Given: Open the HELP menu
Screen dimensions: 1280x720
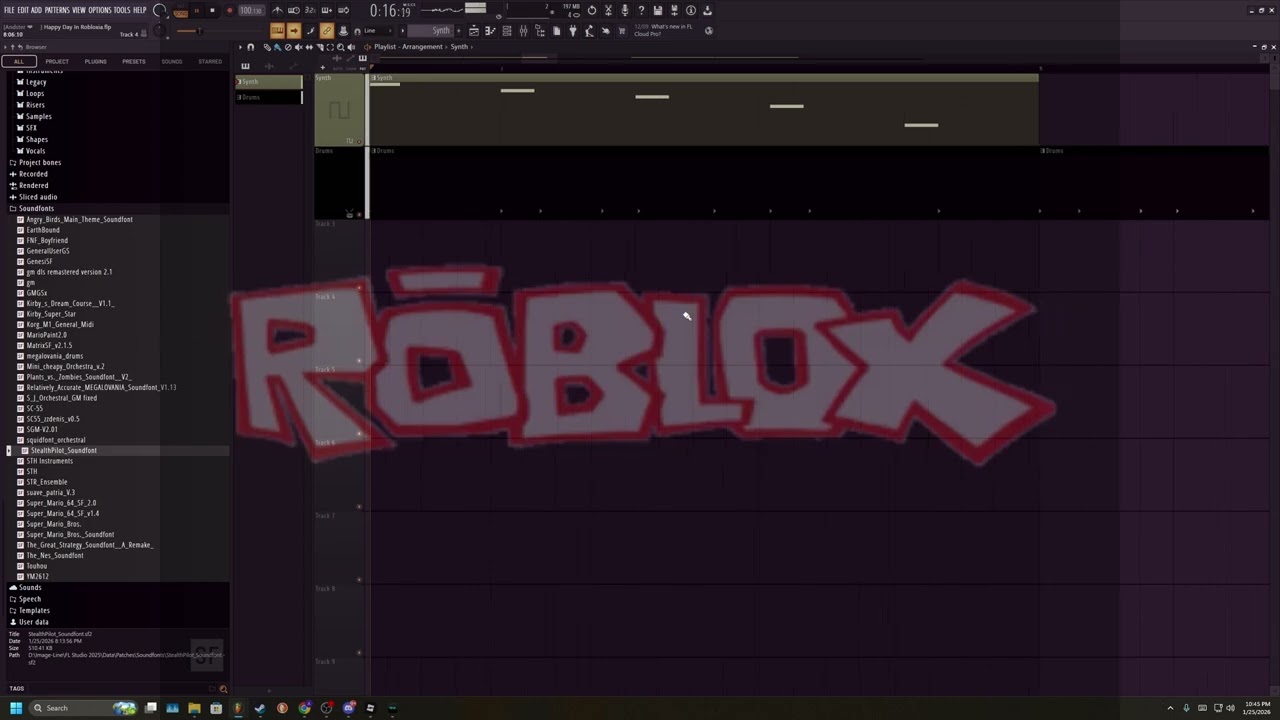Looking at the screenshot, I should point(140,10).
